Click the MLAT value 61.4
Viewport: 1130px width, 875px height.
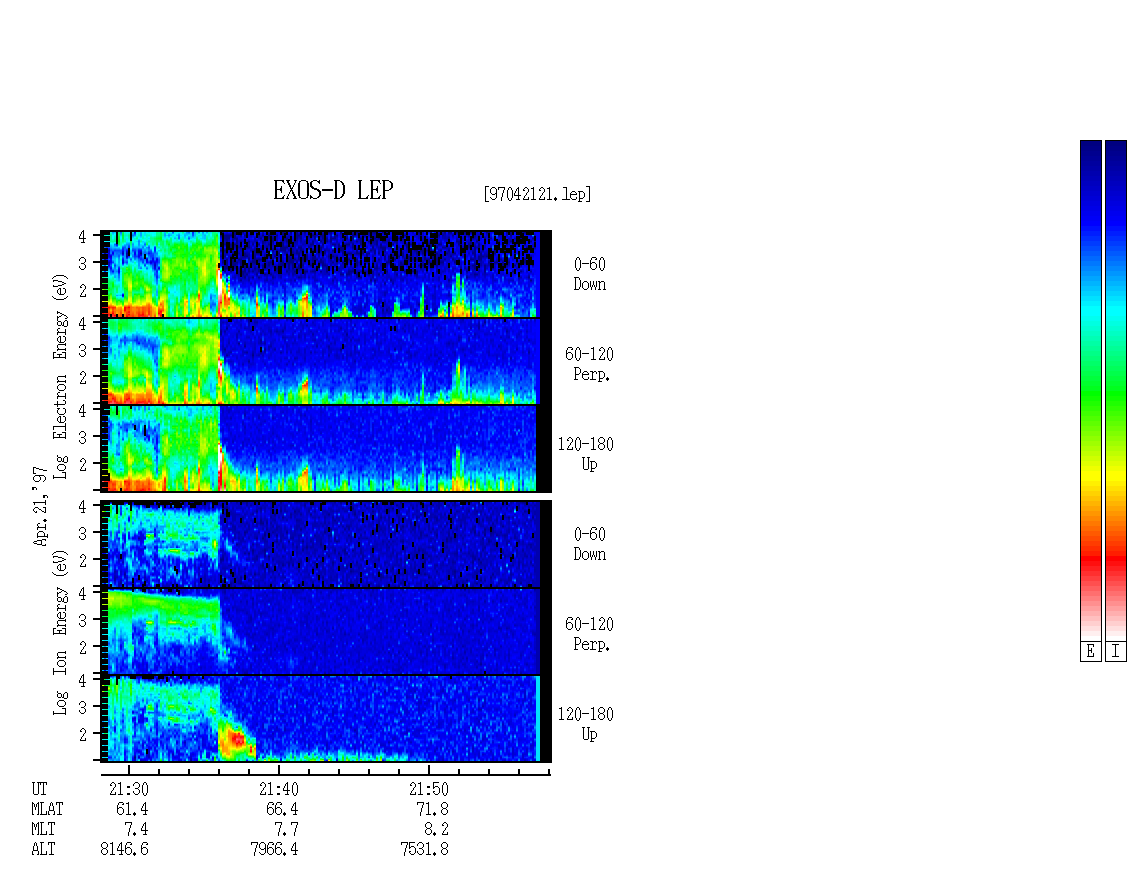coord(132,809)
